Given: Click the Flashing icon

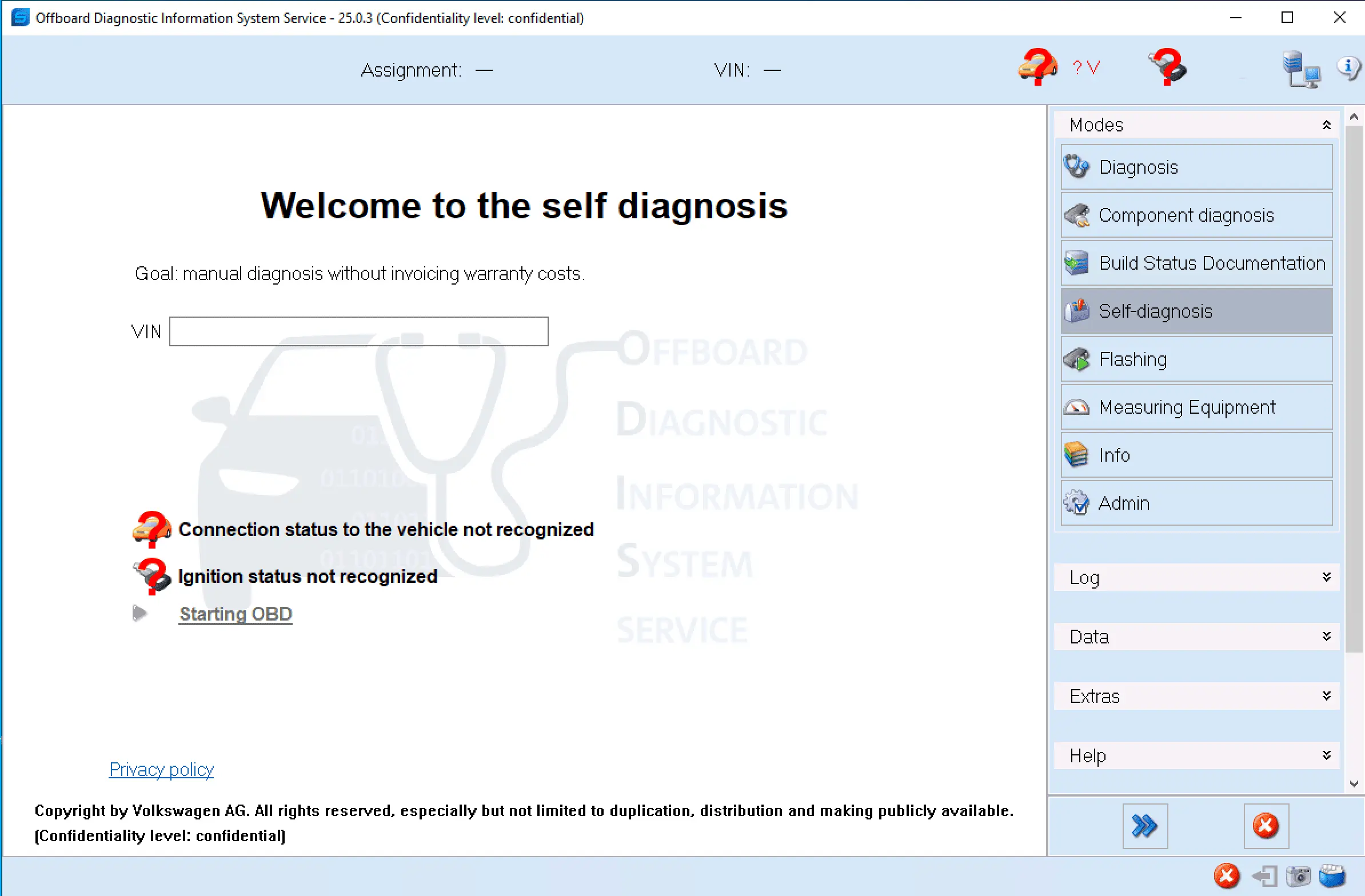Looking at the screenshot, I should tap(1076, 359).
